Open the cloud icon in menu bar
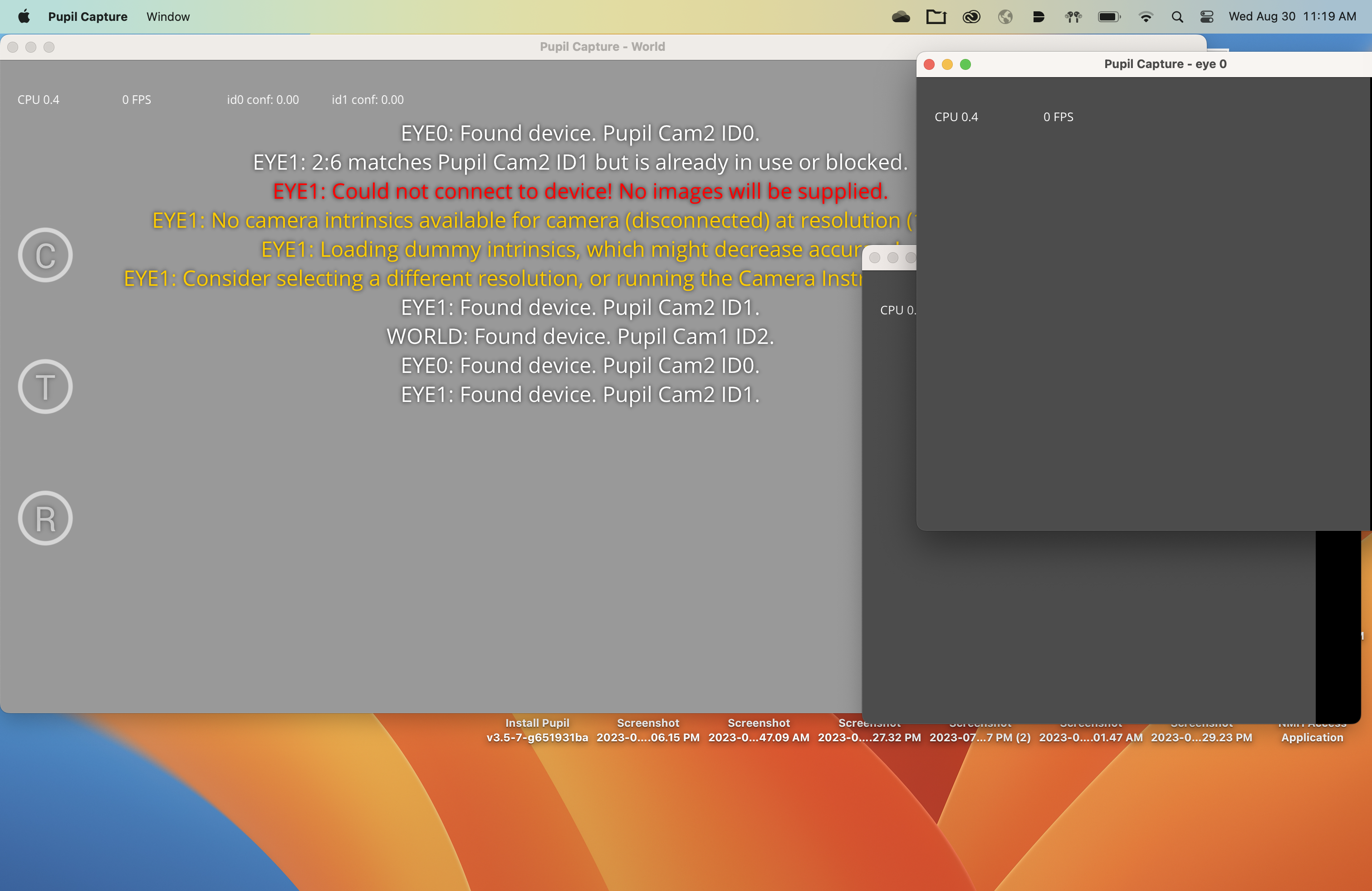This screenshot has width=1372, height=891. pyautogui.click(x=901, y=17)
